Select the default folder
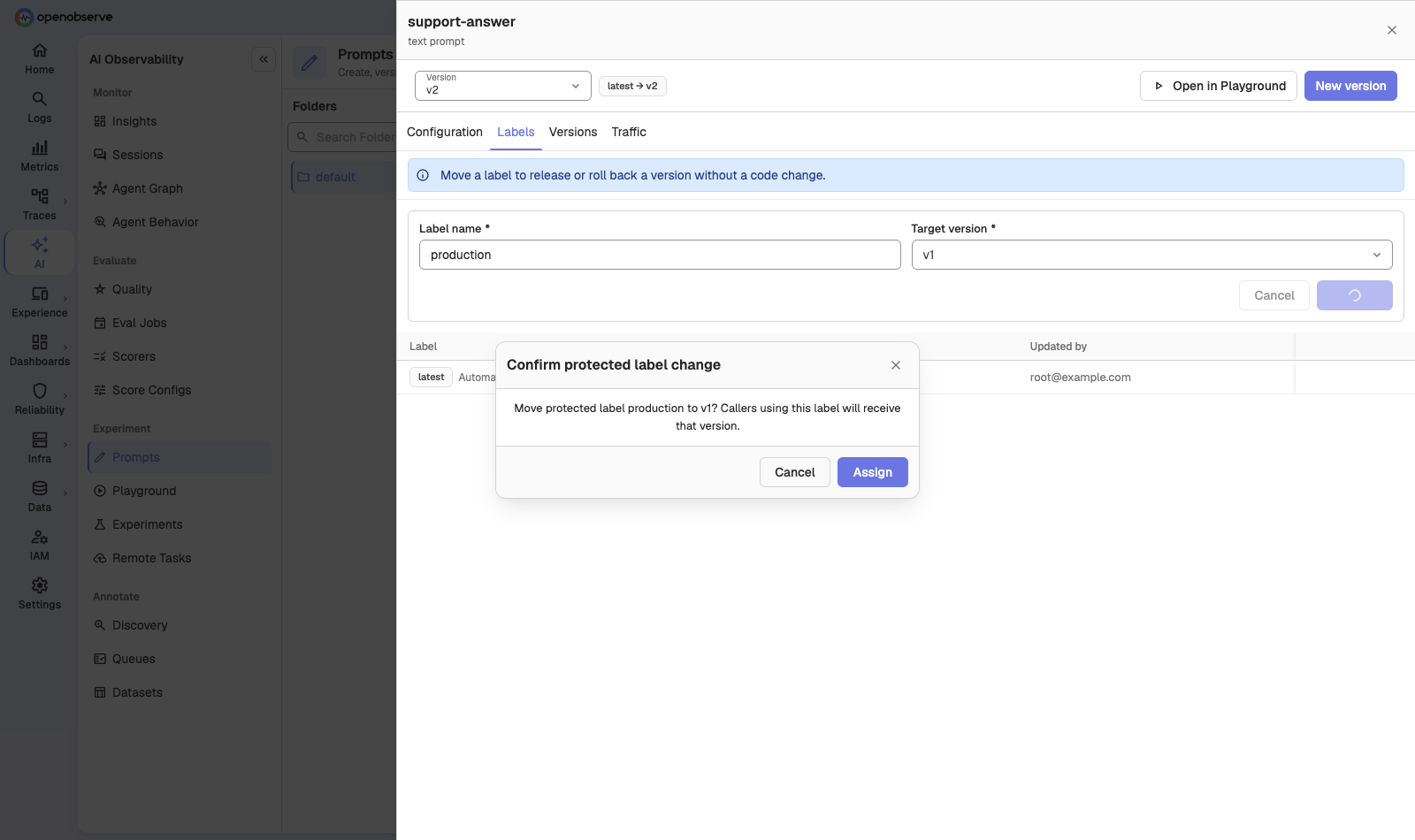The width and height of the screenshot is (1415, 840). coord(344,177)
